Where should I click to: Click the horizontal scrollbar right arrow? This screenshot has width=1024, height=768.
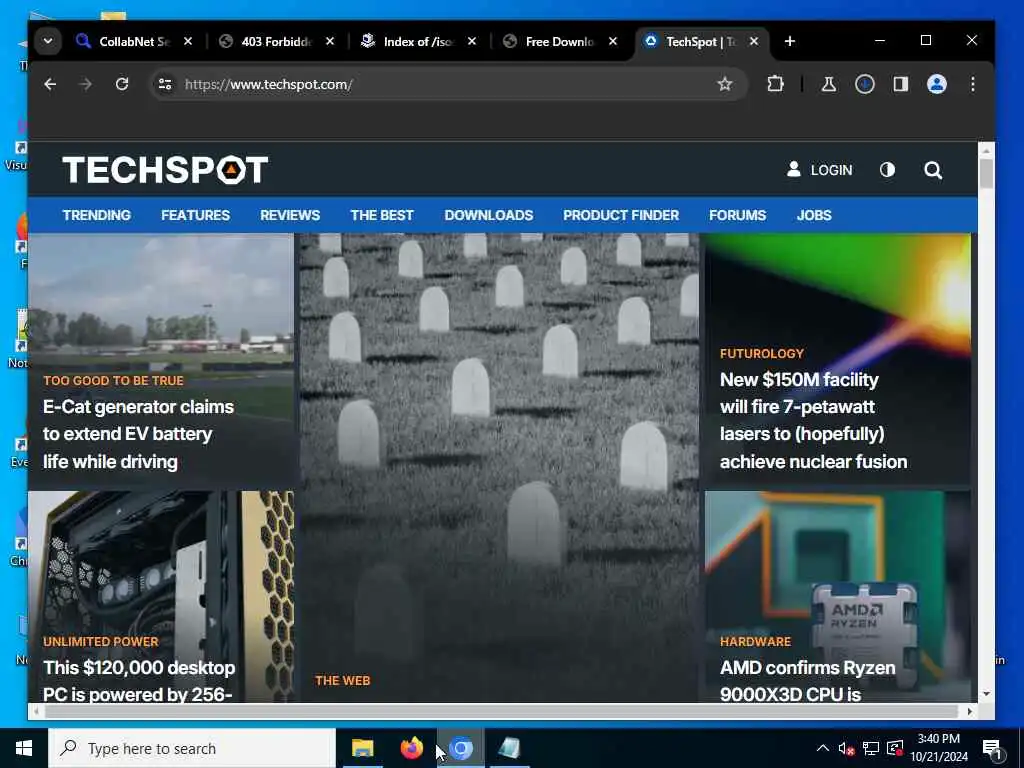(969, 711)
